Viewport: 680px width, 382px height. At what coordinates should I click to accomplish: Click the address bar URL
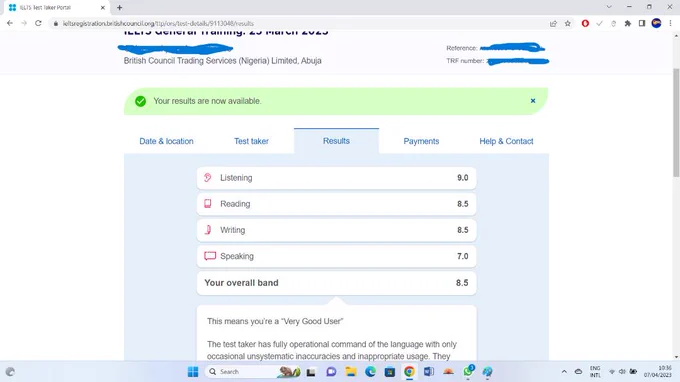pos(158,23)
